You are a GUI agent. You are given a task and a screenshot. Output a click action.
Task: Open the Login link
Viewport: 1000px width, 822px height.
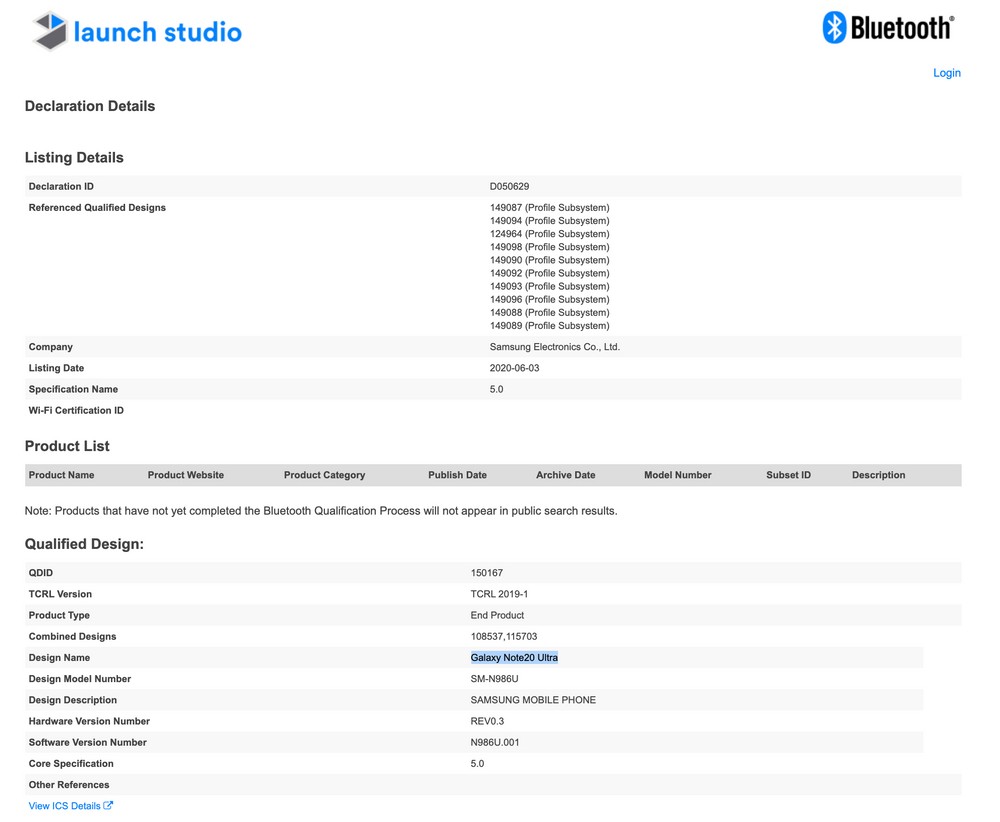[x=946, y=73]
